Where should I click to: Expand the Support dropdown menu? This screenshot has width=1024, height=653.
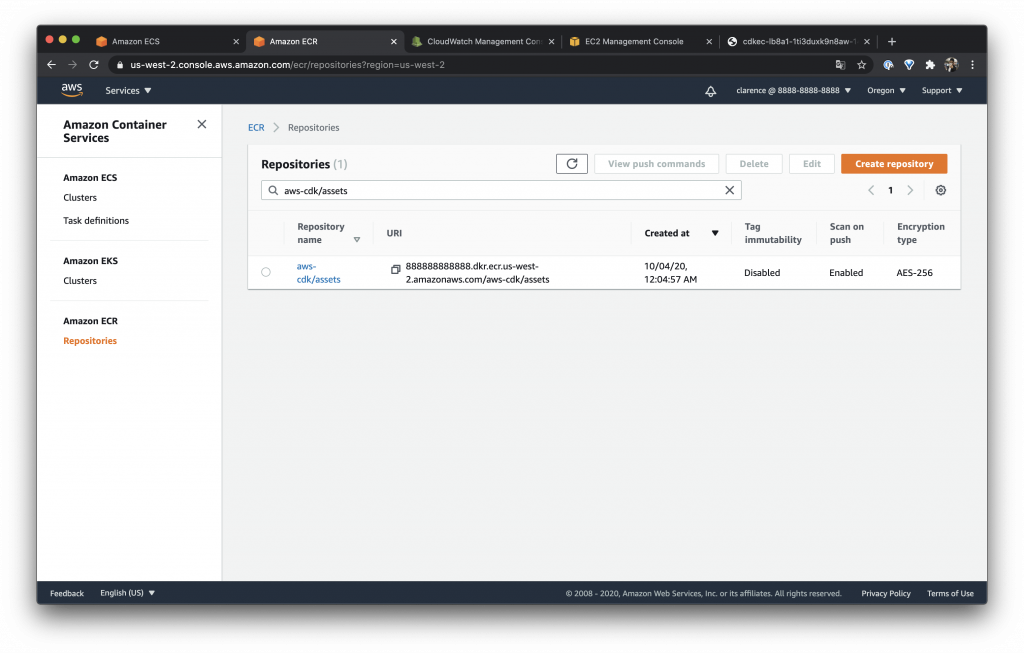(x=942, y=91)
